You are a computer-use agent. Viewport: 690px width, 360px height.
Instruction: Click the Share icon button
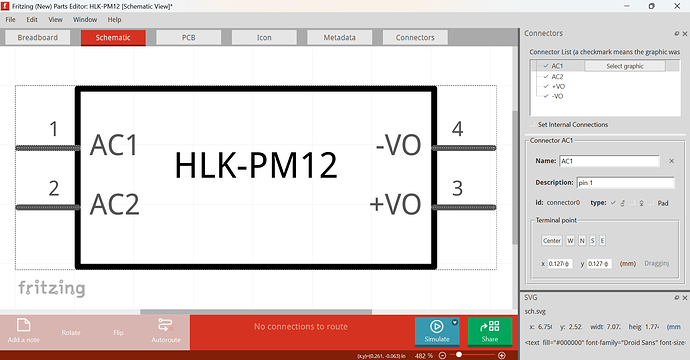(490, 331)
